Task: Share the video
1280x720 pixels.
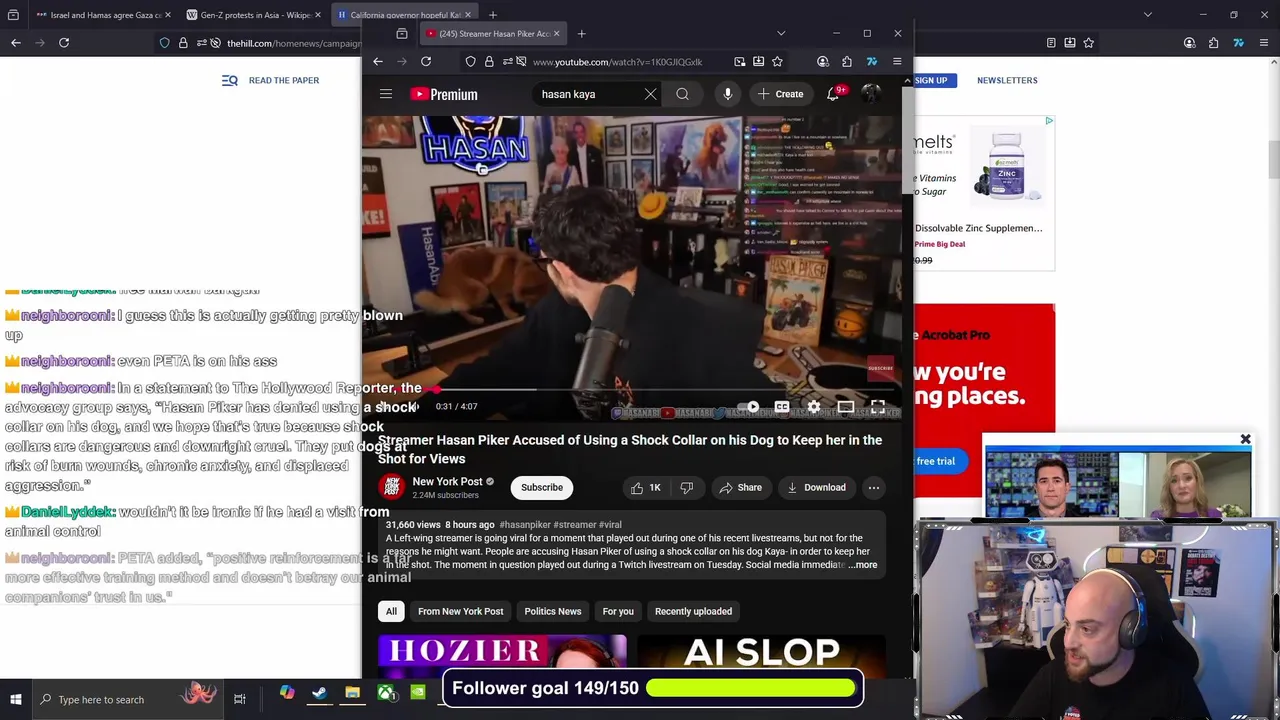Action: 740,488
